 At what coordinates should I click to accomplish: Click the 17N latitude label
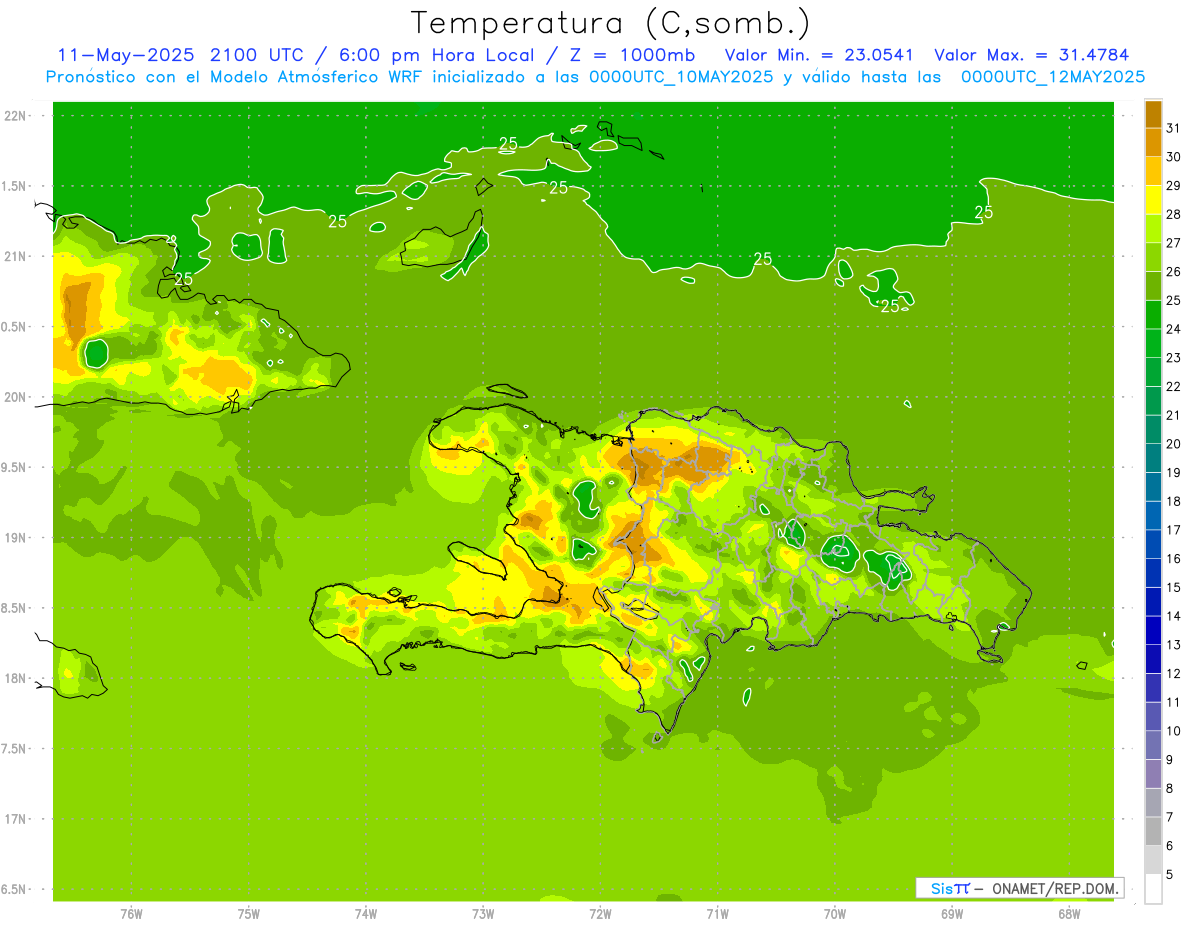[x=16, y=820]
